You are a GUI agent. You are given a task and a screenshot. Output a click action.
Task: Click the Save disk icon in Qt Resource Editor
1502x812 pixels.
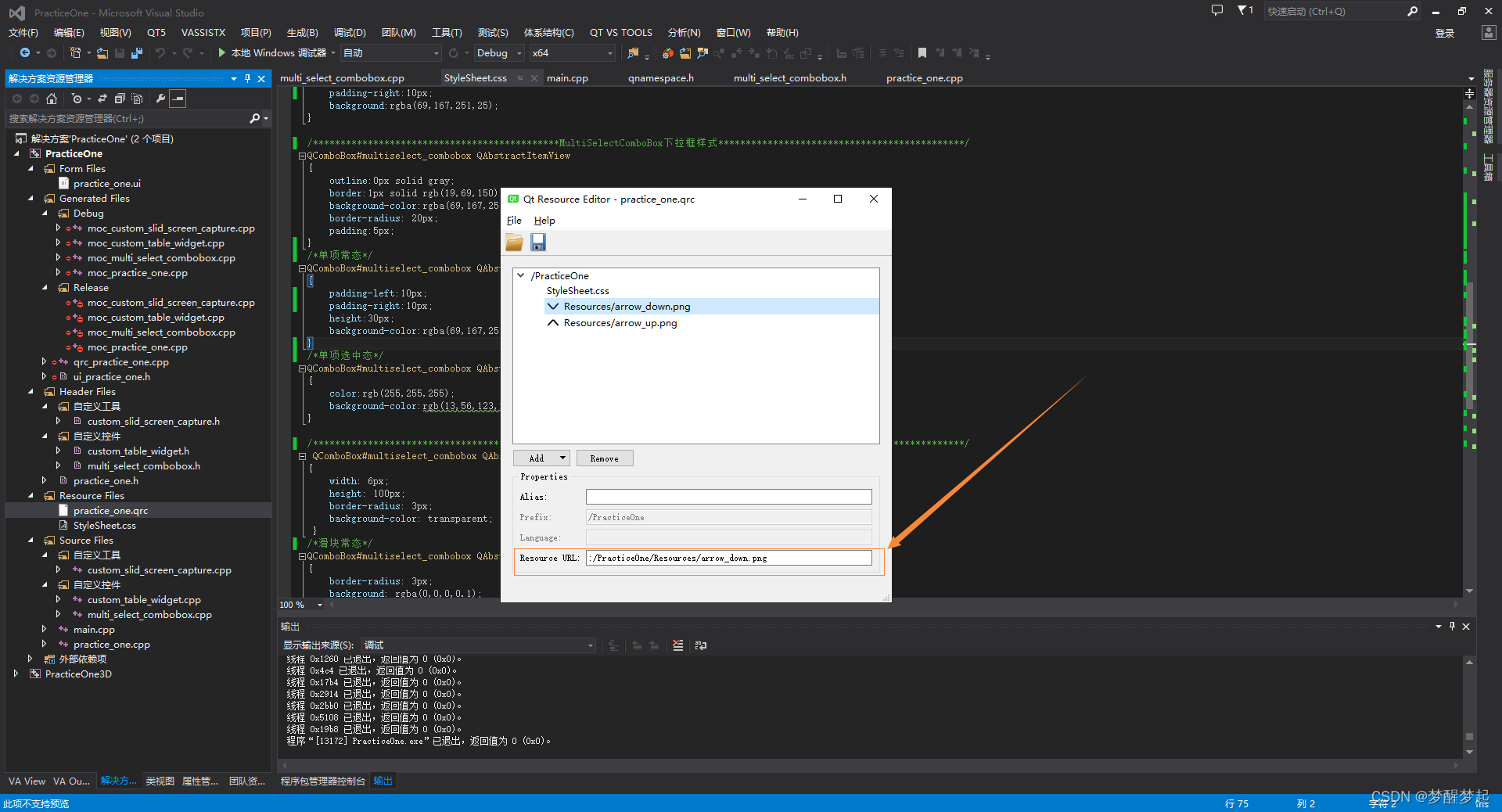point(538,243)
